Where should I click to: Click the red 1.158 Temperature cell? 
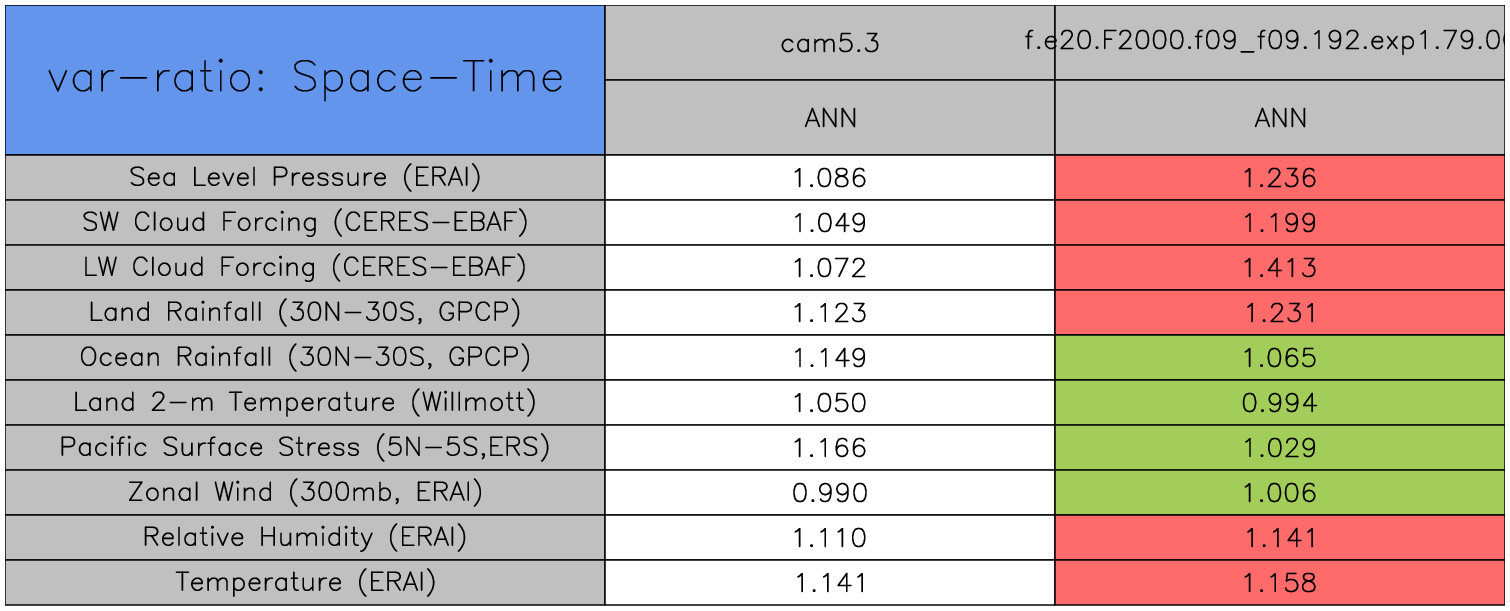click(1280, 583)
